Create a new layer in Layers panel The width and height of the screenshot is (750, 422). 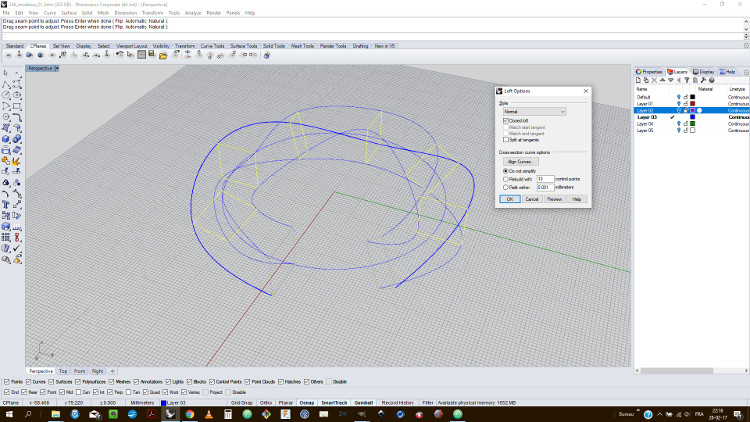(638, 80)
